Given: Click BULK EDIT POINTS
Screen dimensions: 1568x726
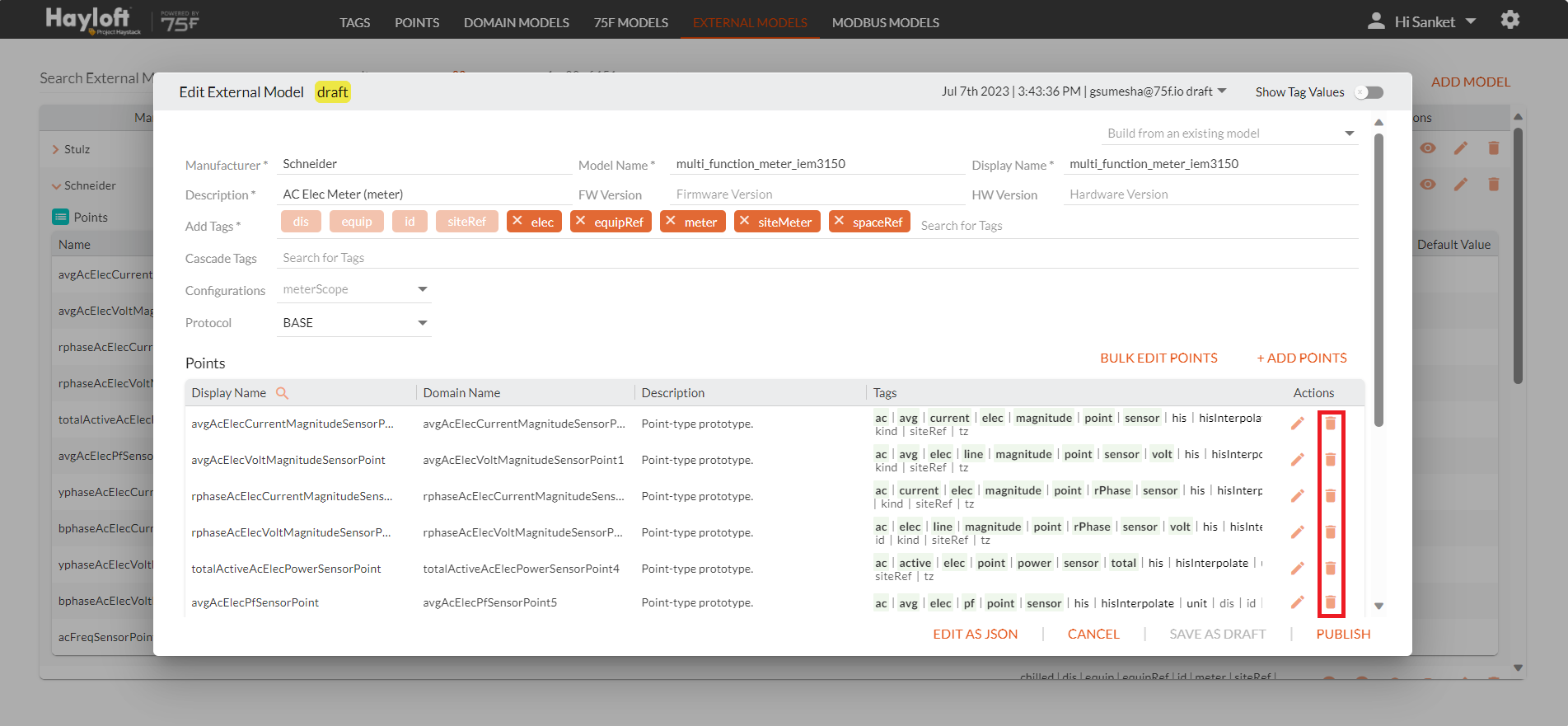Looking at the screenshot, I should (x=1158, y=358).
